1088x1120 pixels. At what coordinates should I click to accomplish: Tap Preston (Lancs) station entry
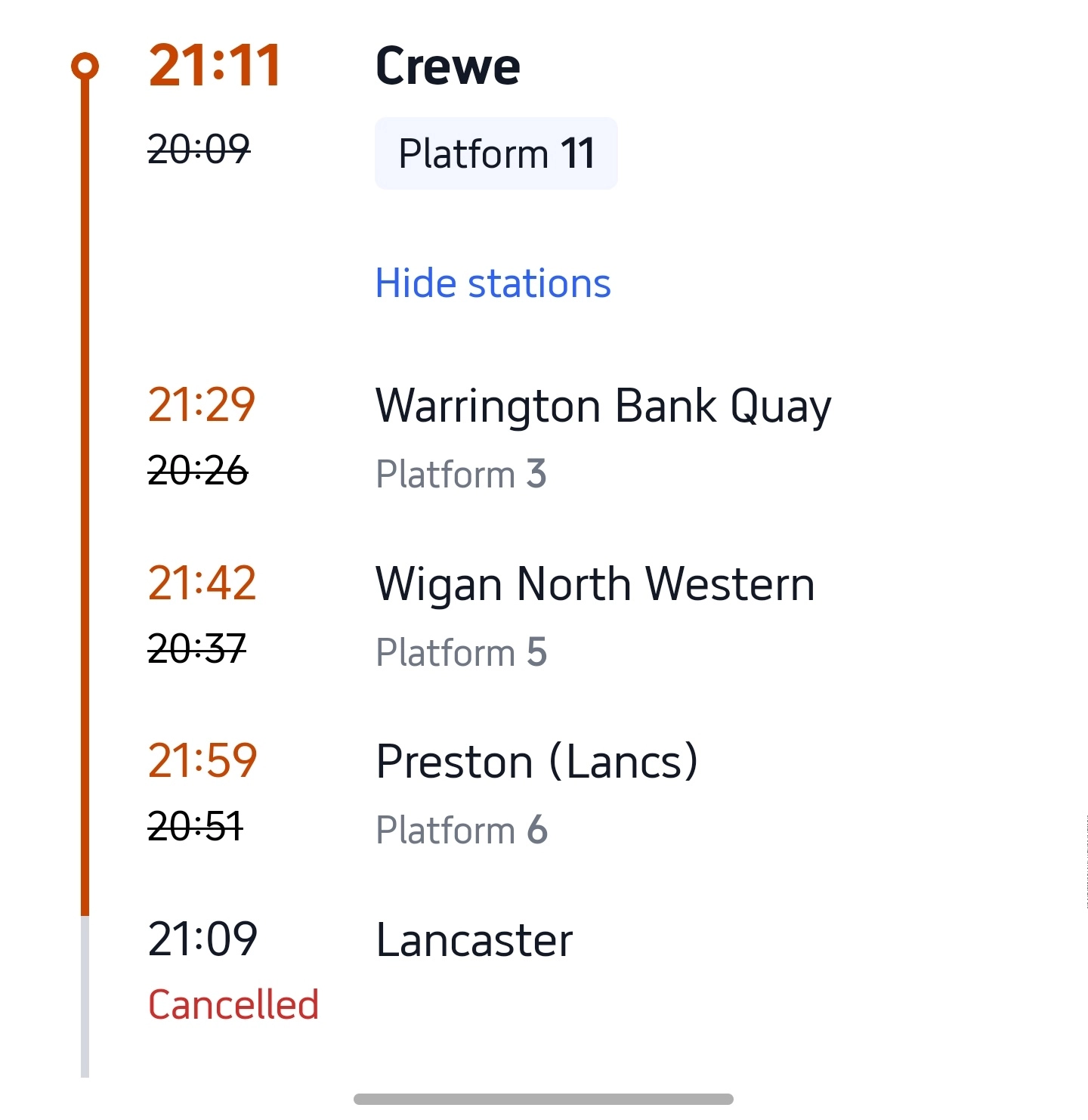(536, 762)
